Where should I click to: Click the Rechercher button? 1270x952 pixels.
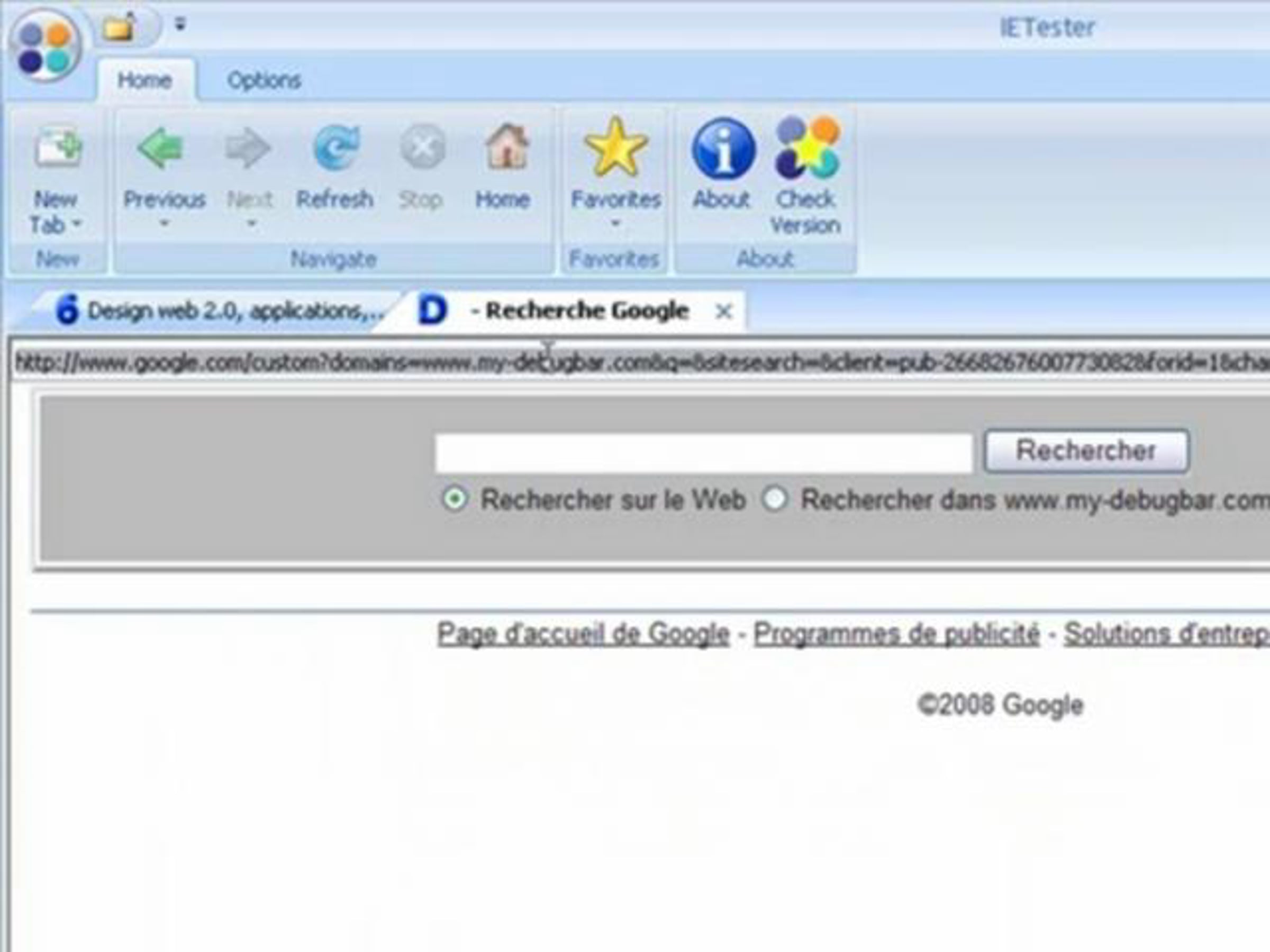(x=1086, y=451)
